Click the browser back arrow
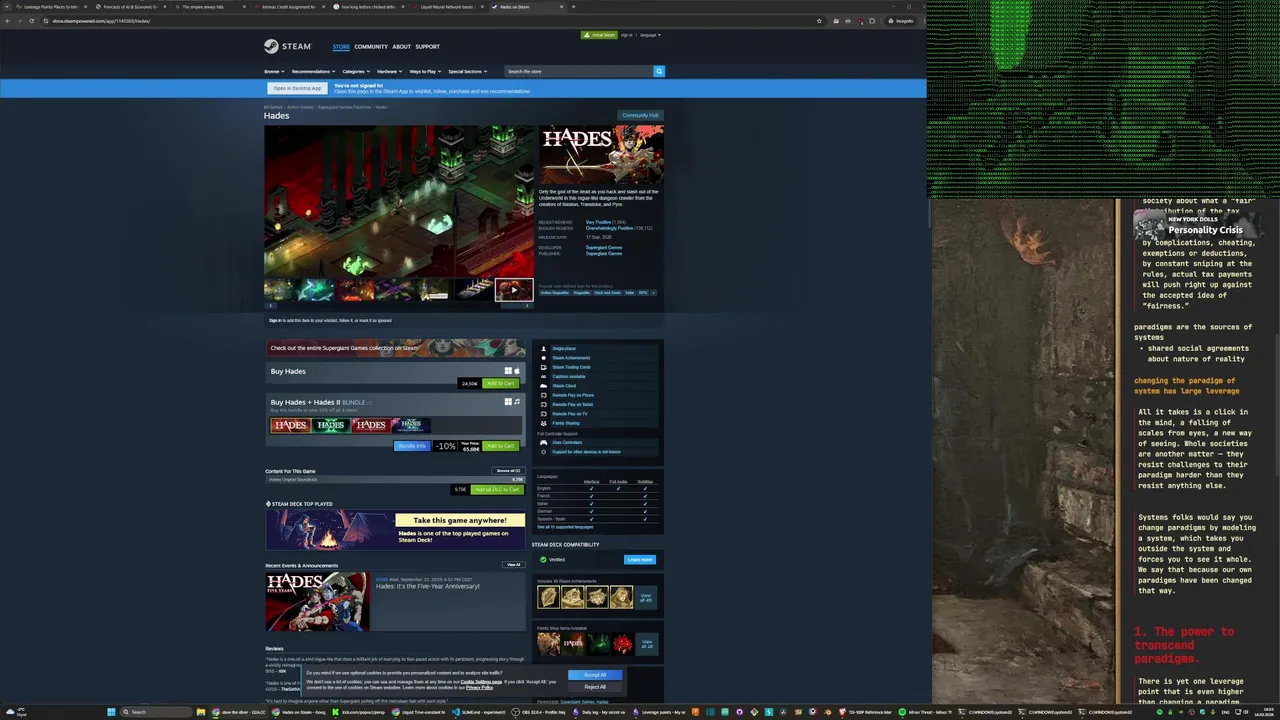1280x720 pixels. [x=7, y=21]
